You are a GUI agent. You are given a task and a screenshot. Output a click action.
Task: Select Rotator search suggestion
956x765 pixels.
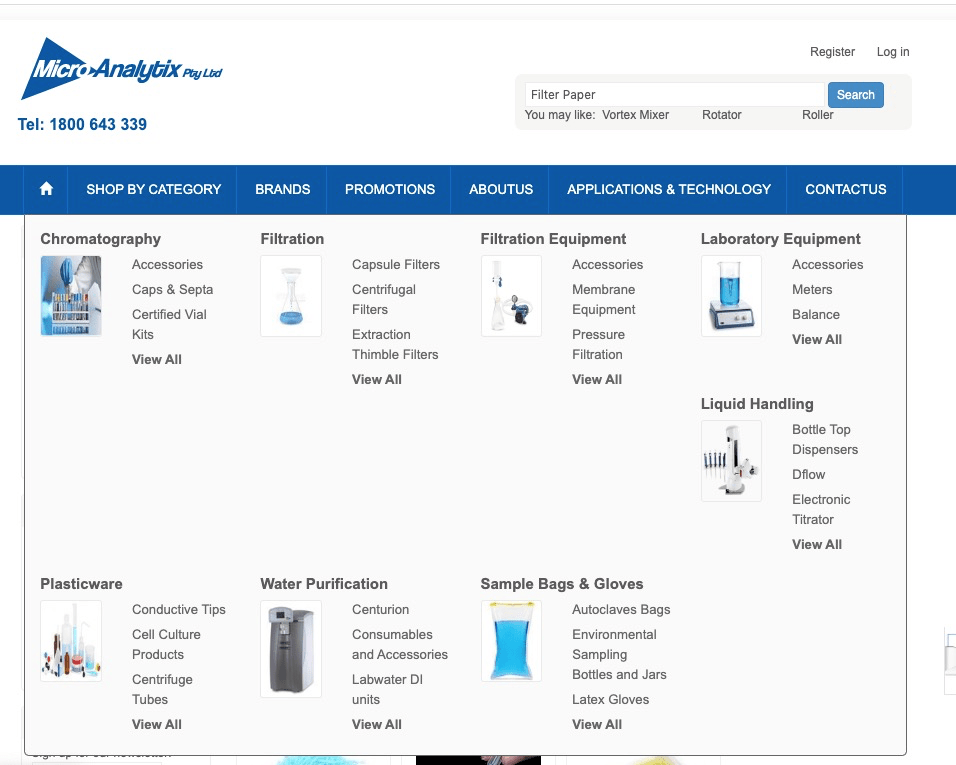[x=721, y=115]
